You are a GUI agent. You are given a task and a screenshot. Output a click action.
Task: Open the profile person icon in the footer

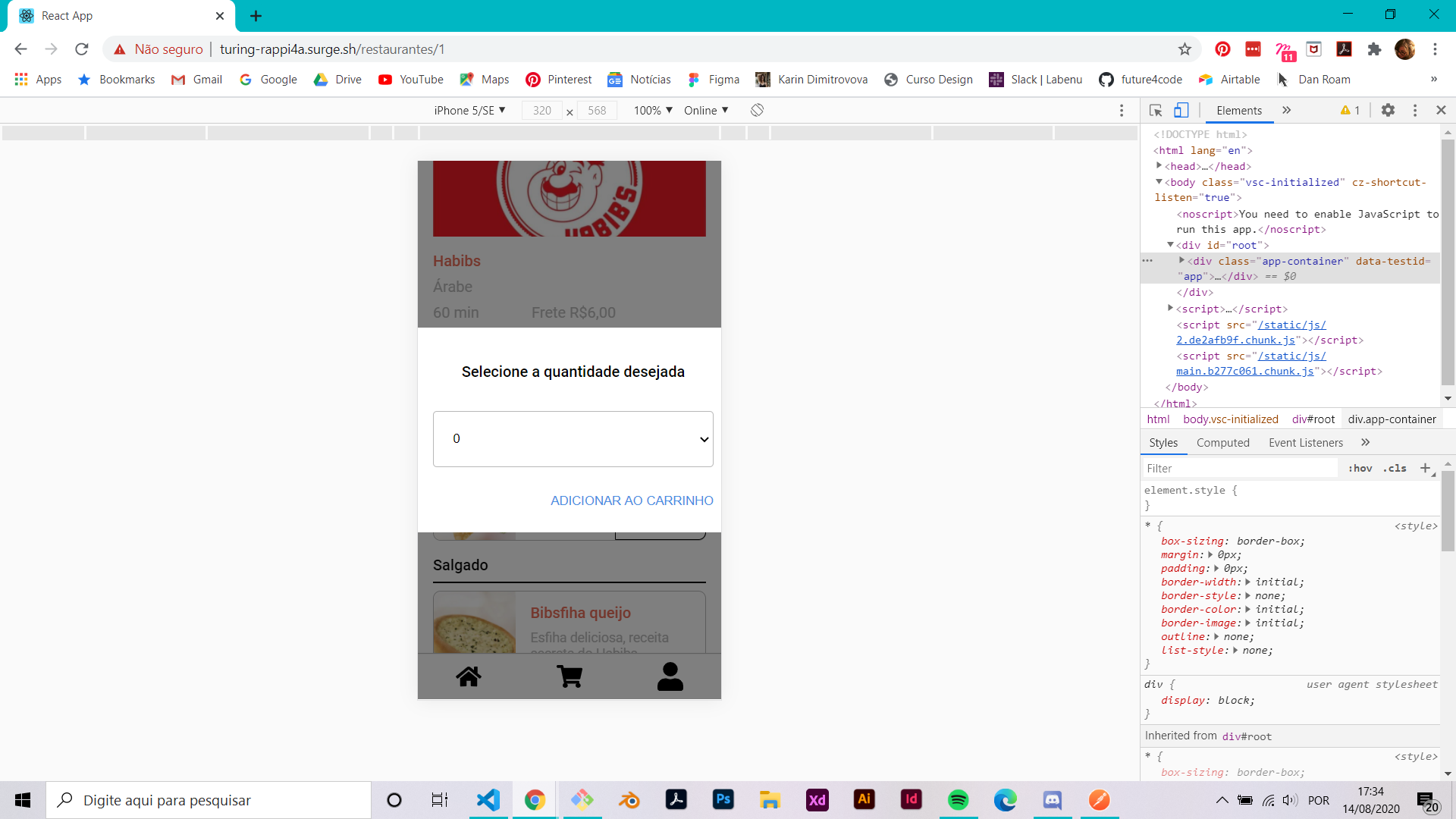pyautogui.click(x=670, y=676)
